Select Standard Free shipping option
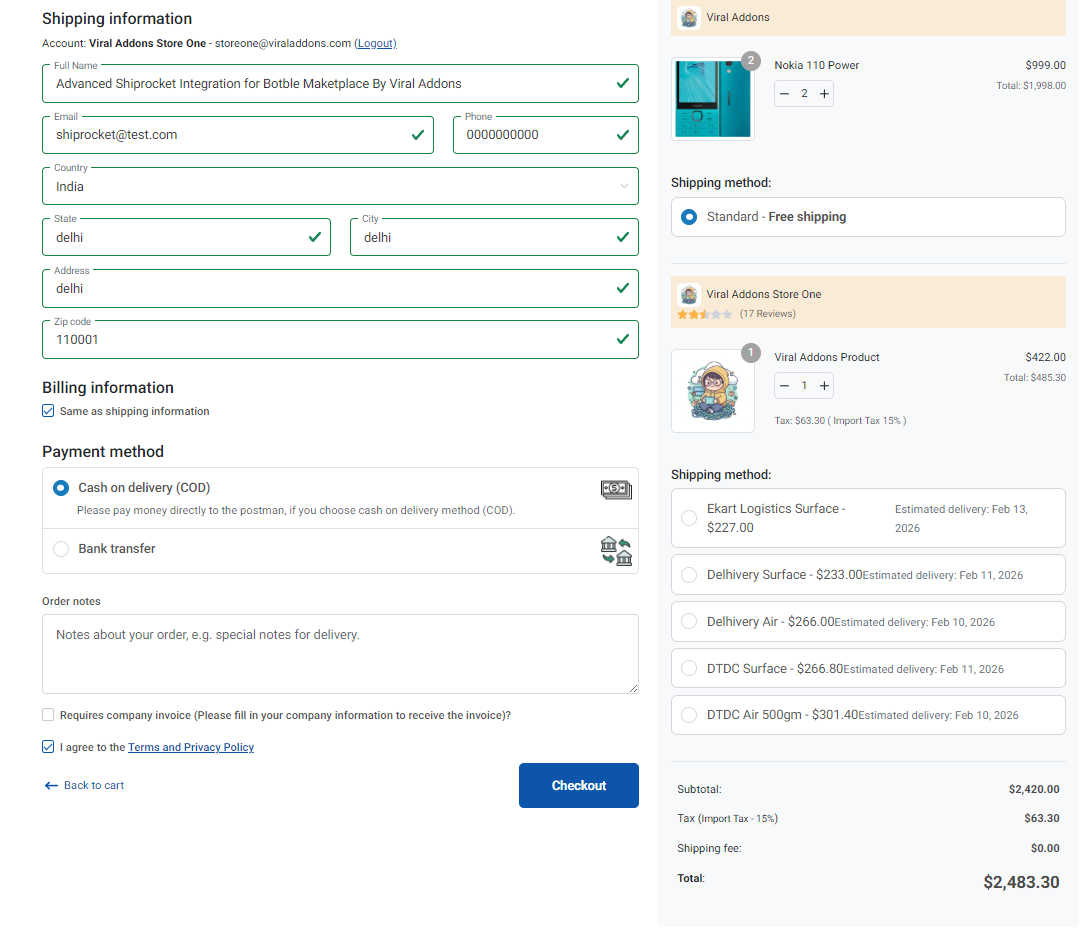The height and width of the screenshot is (929, 1081). click(689, 217)
